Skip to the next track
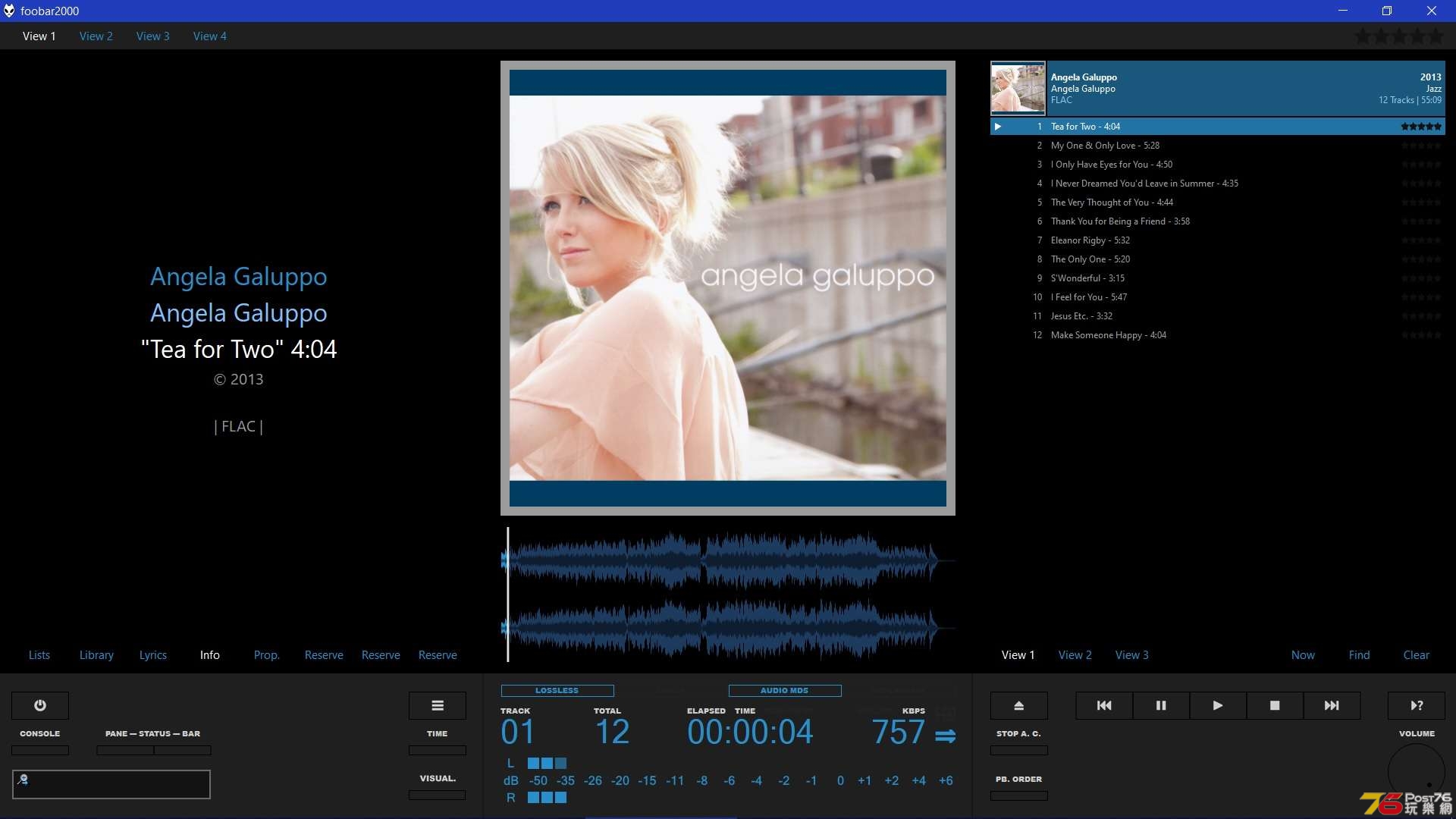The image size is (1456, 819). coord(1332,705)
